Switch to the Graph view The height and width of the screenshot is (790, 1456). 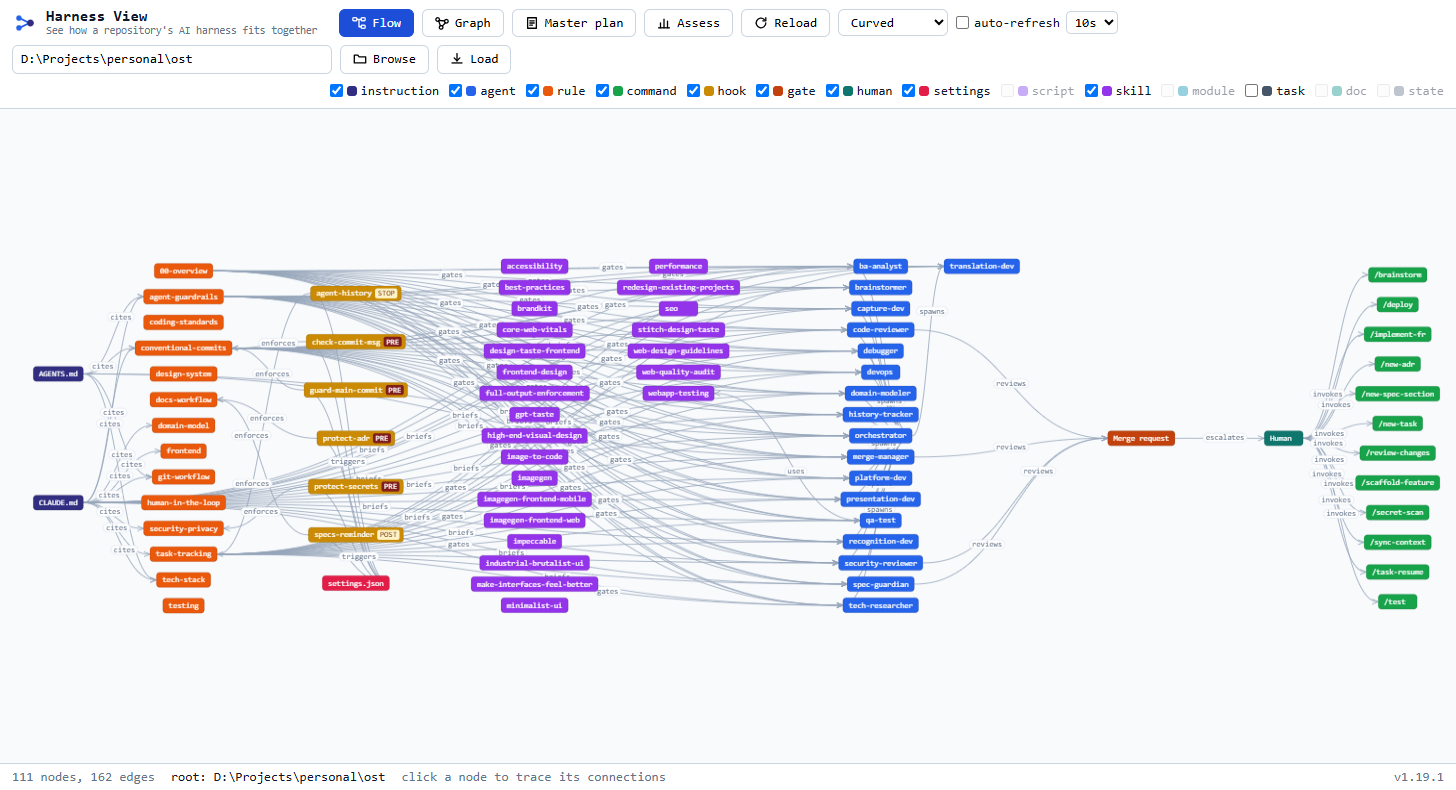coord(463,23)
